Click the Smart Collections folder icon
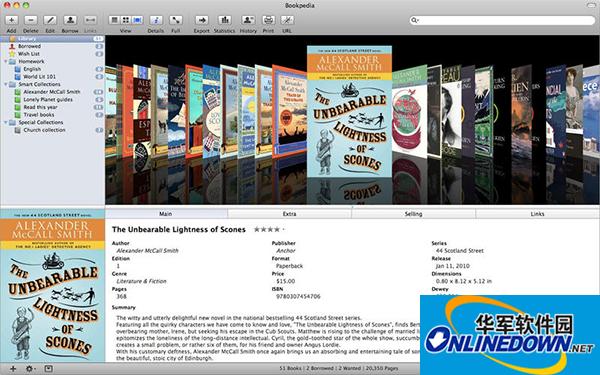The height and width of the screenshot is (375, 600). point(12,85)
